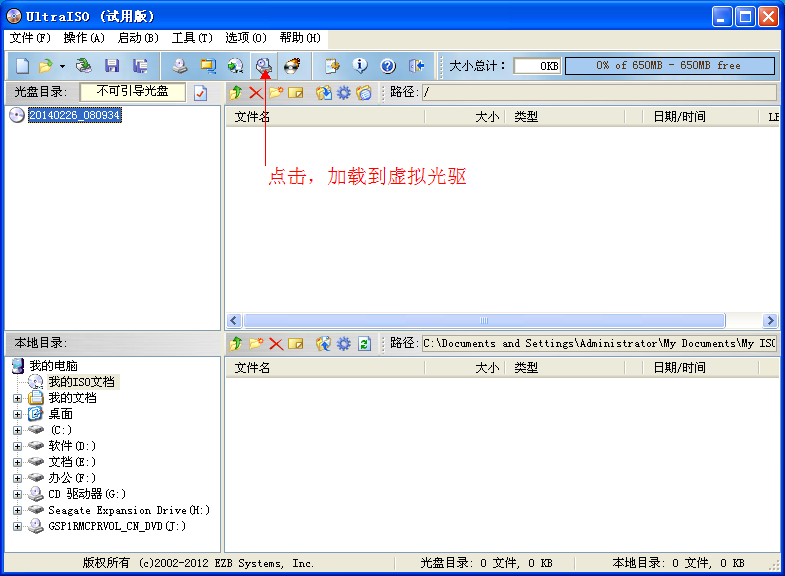785x576 pixels.
Task: Click the blue gear icon in local toolbar
Action: point(343,344)
